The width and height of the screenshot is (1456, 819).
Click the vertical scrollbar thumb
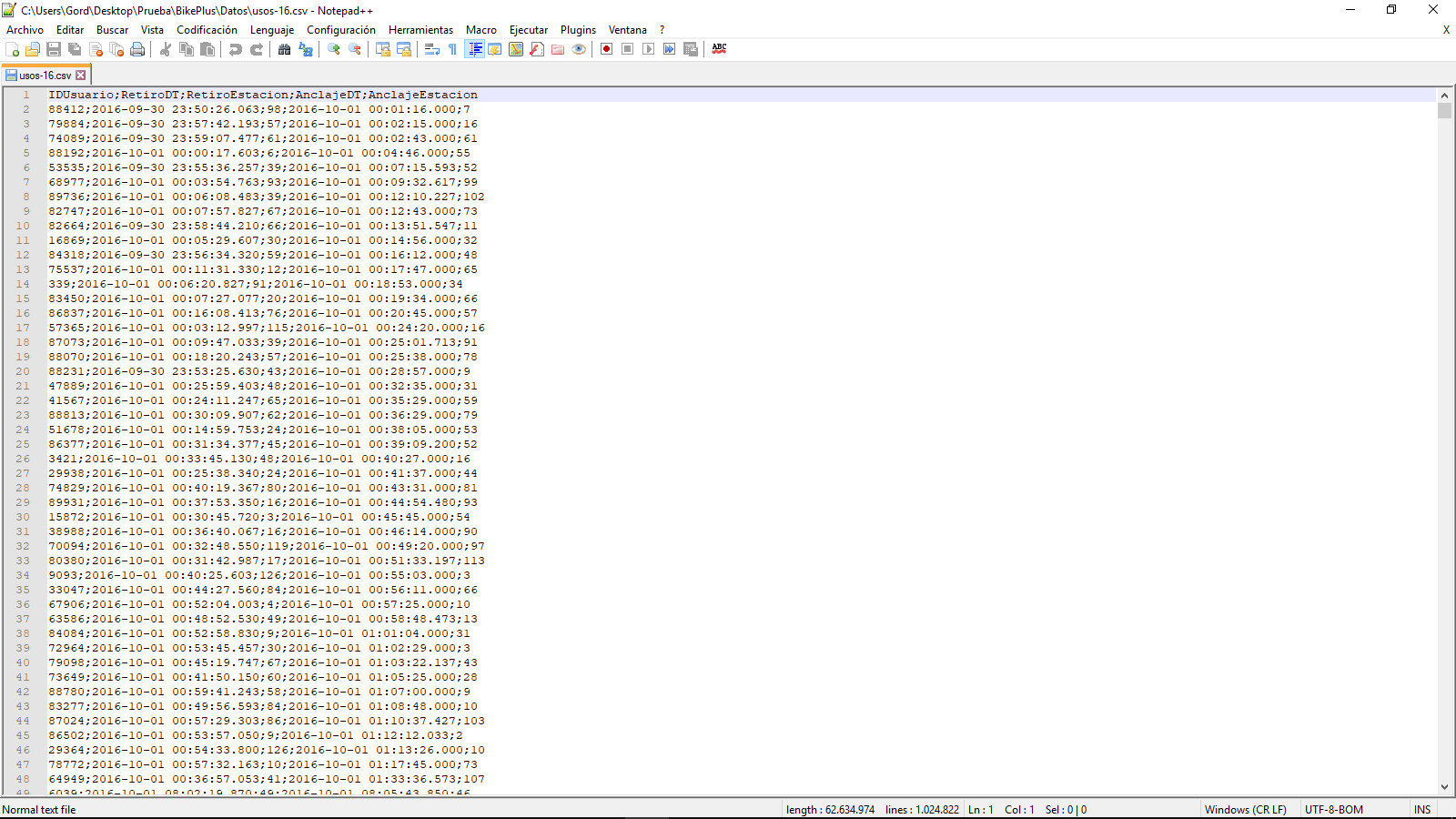tap(1444, 111)
